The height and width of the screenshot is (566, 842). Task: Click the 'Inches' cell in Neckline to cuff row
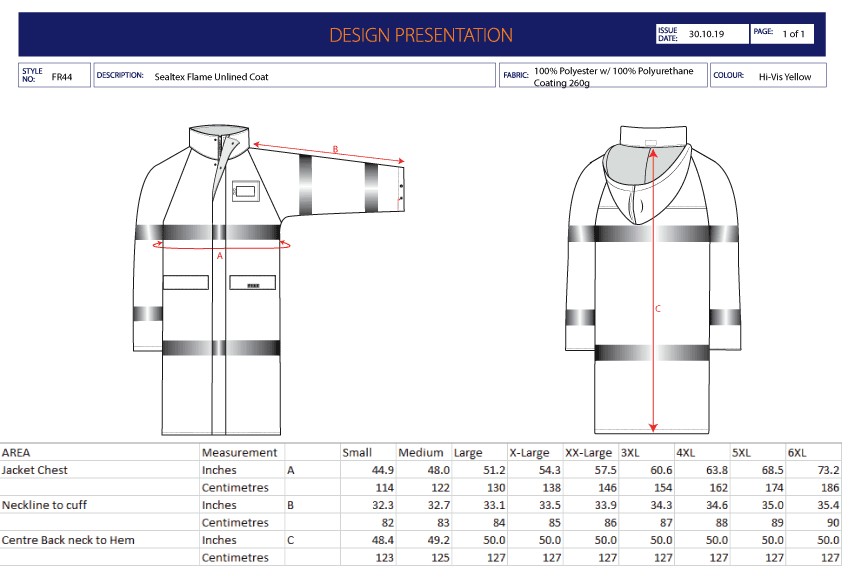pos(219,505)
